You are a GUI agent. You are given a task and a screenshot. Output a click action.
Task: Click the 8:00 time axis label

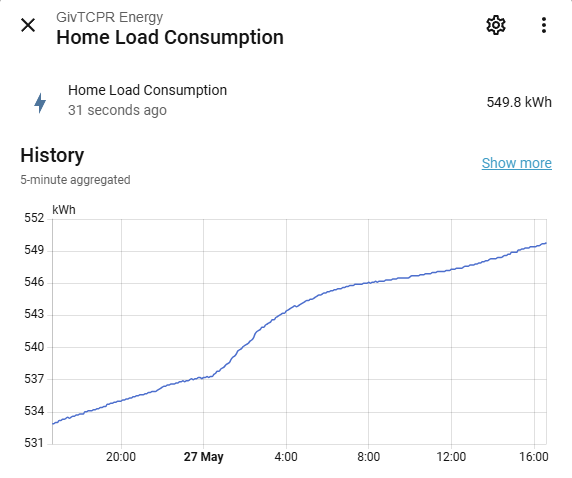click(368, 457)
